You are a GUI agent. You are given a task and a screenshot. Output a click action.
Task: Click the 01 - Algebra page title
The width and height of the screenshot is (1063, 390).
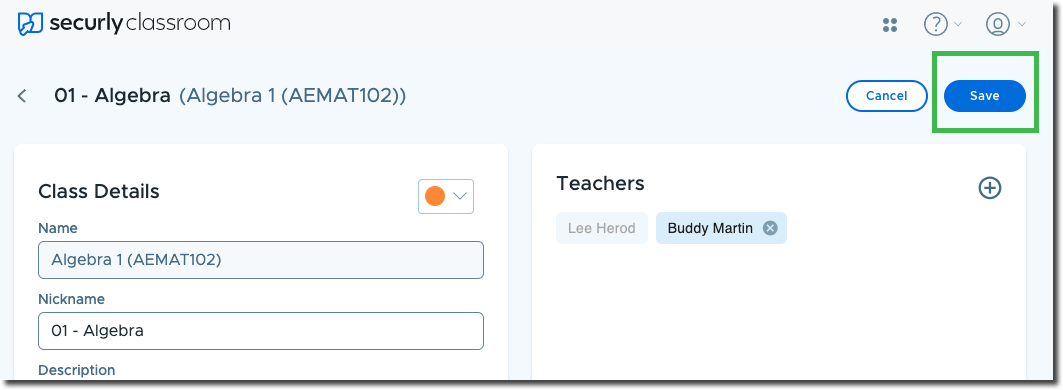[113, 96]
